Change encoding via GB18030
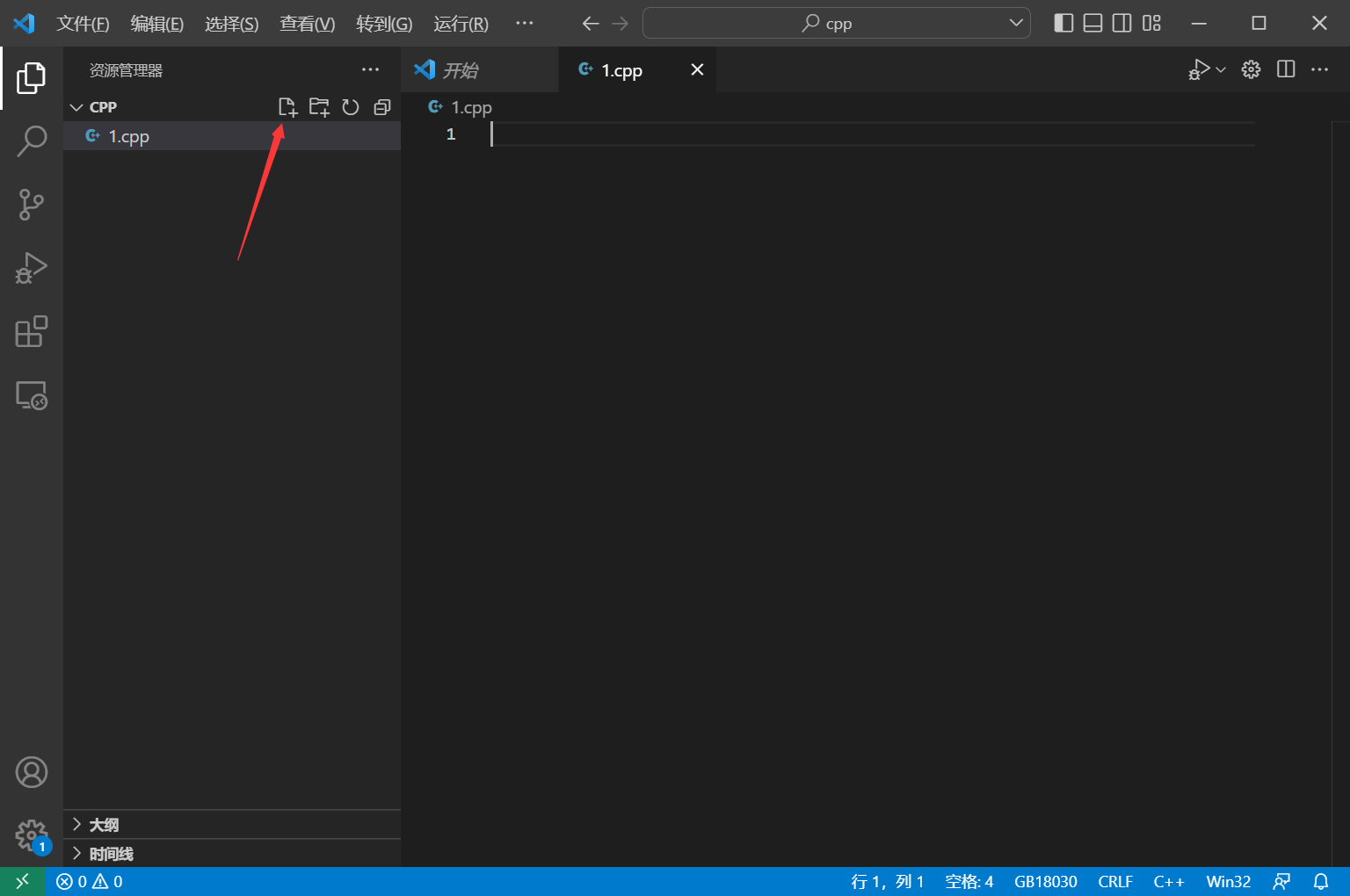This screenshot has height=896, width=1350. pyautogui.click(x=1046, y=881)
